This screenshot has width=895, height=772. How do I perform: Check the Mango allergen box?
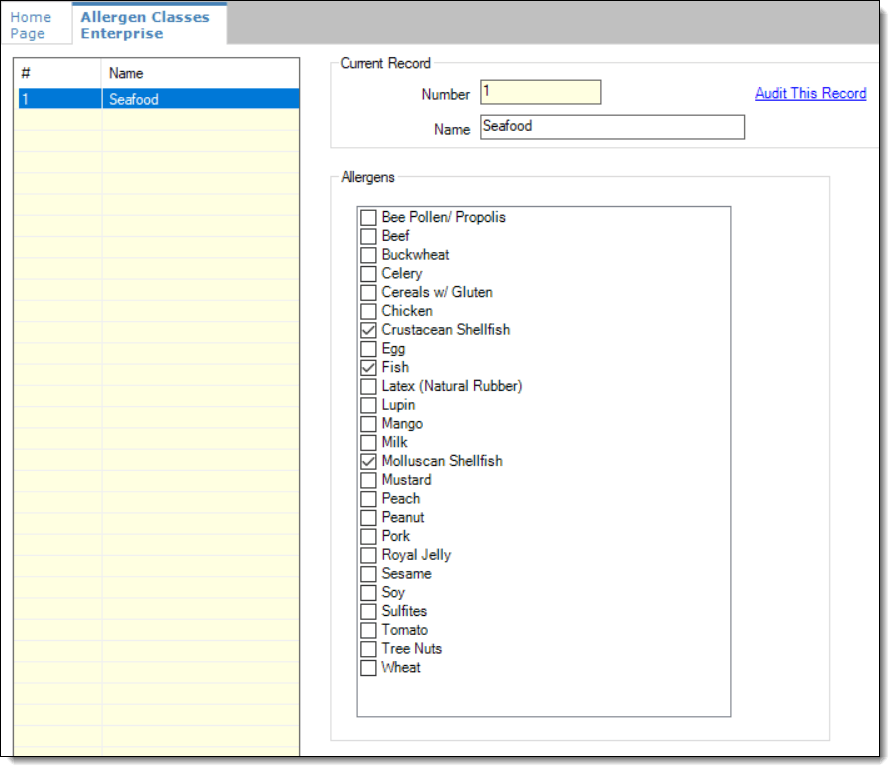(x=368, y=425)
